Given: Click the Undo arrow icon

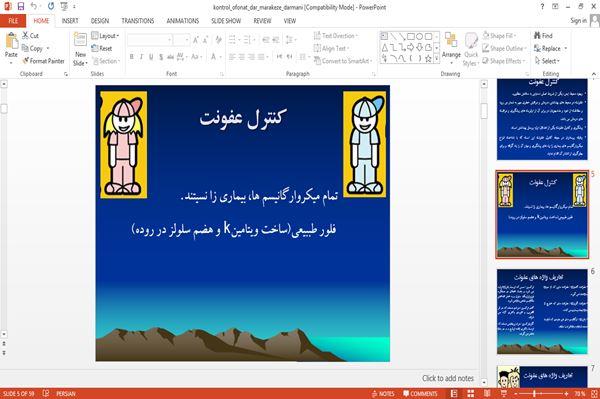Looking at the screenshot, I should click(34, 7).
